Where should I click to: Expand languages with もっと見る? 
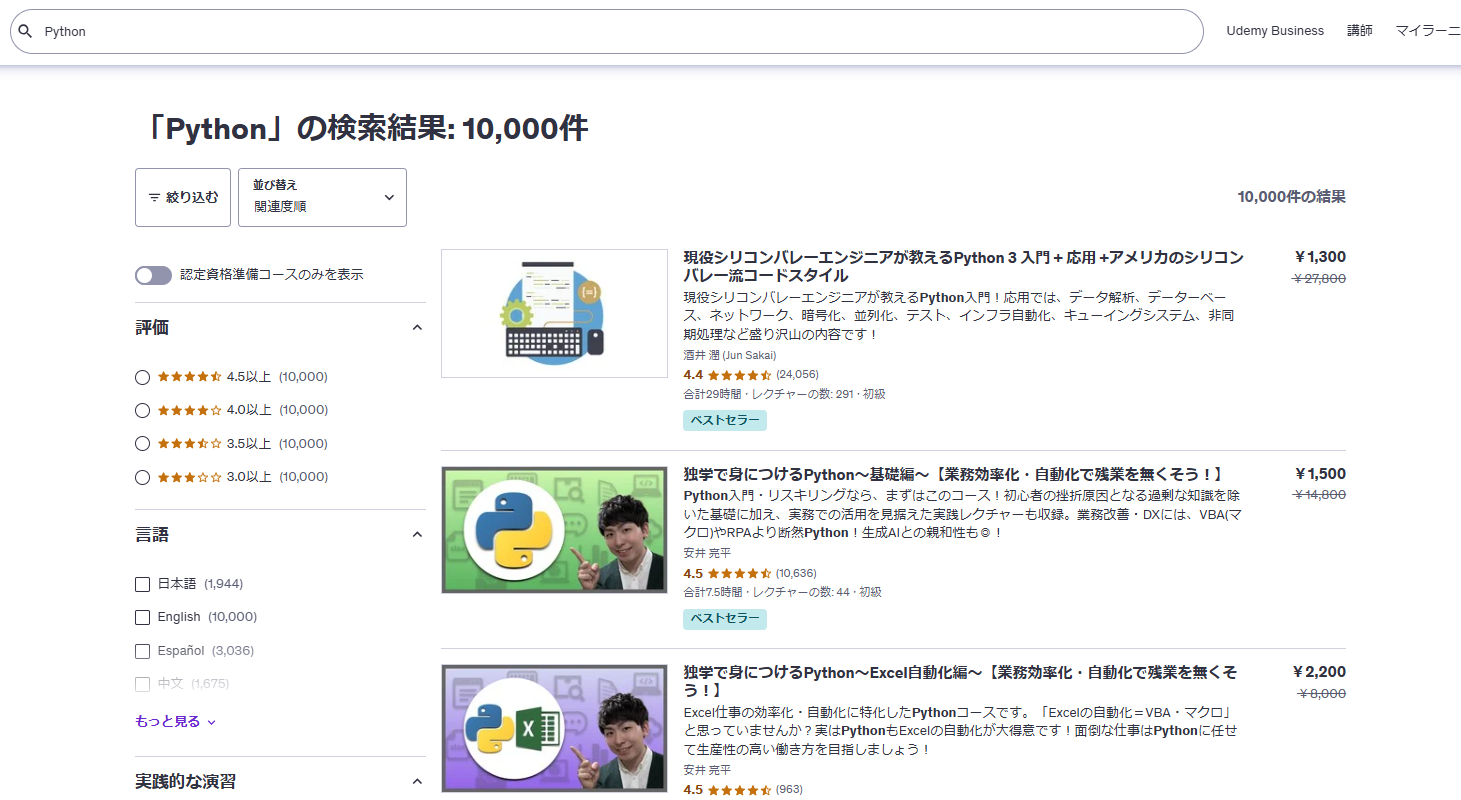(x=175, y=721)
